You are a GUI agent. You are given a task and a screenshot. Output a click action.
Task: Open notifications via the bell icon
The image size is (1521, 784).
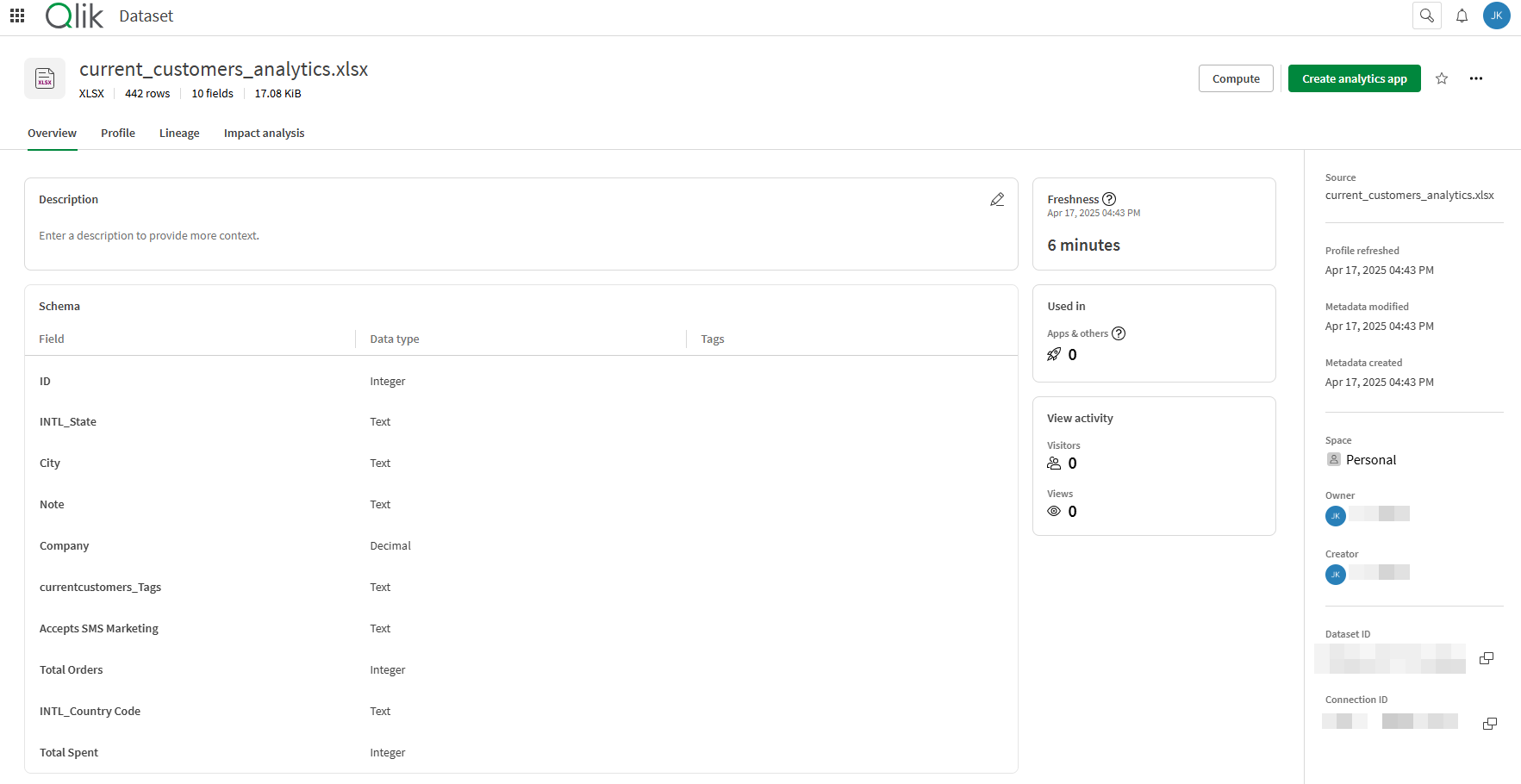(x=1462, y=15)
